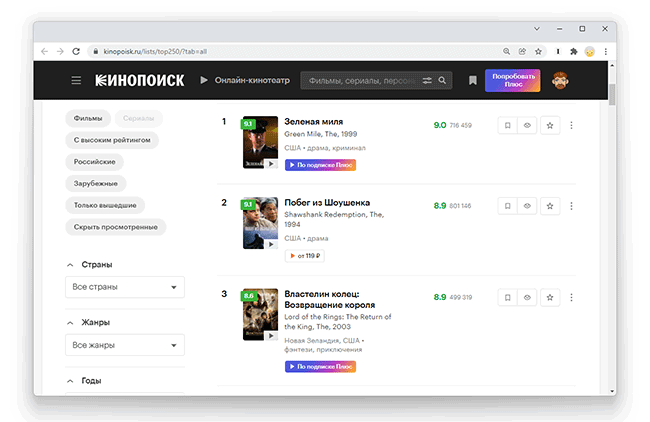Image resolution: width=650 pixels, height=422 pixels.
Task: Open Побег из Шоушенка poster
Action: (260, 223)
